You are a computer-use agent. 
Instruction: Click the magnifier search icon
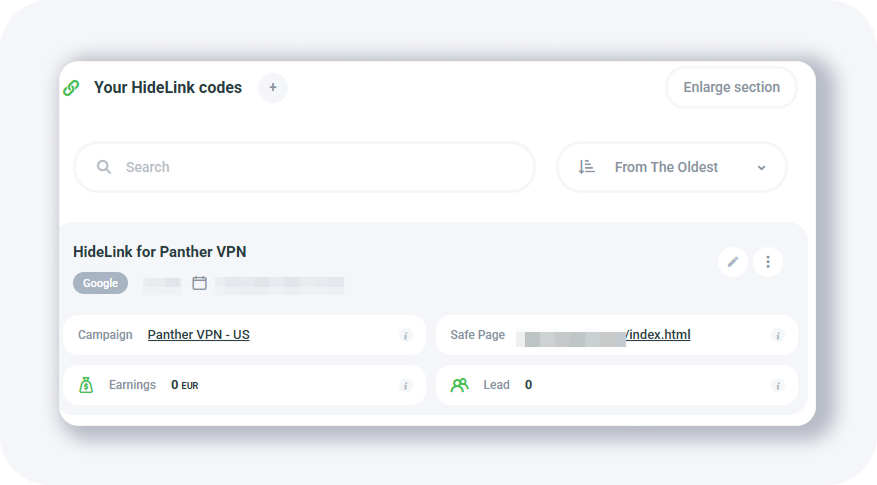click(x=104, y=167)
